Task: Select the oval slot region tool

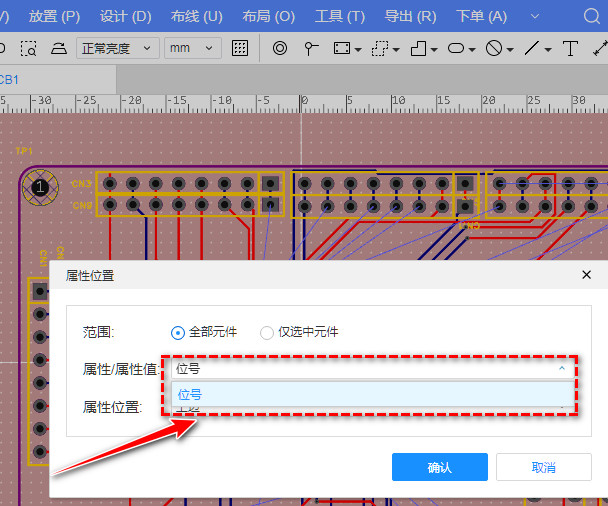Action: coord(456,48)
